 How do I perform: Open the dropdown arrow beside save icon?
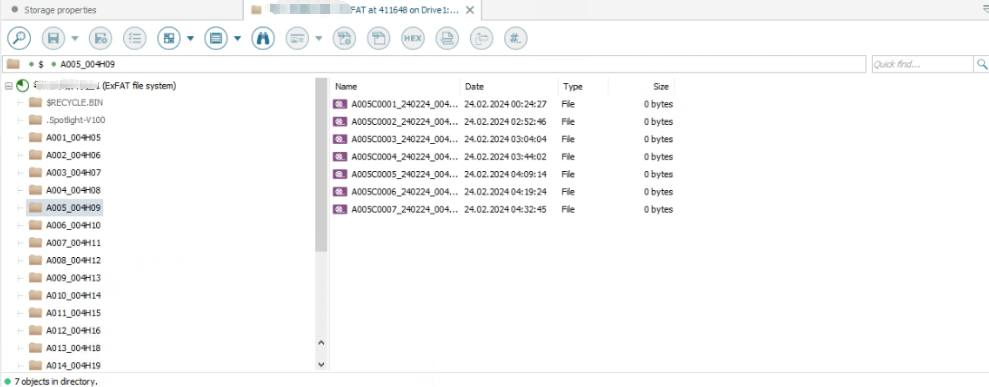(x=74, y=38)
